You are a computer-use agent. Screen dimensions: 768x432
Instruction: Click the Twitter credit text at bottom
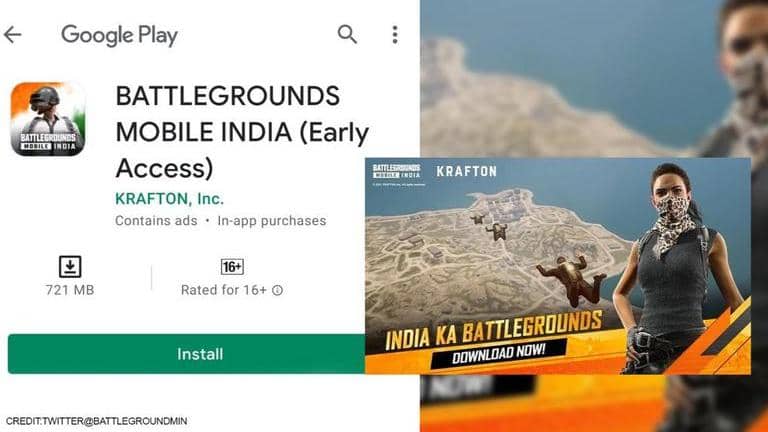point(96,421)
